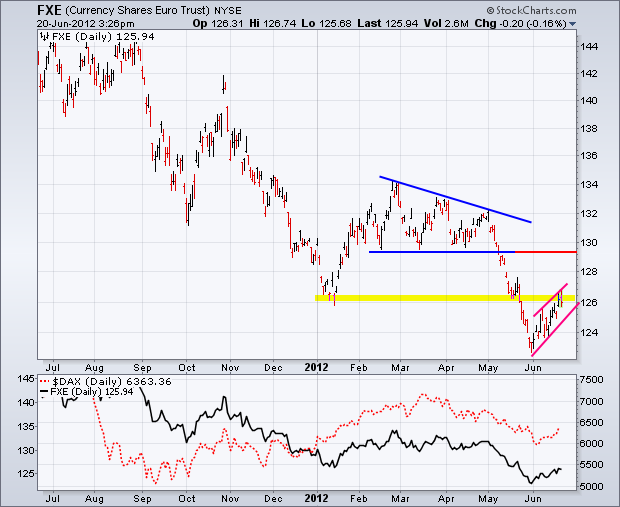This screenshot has width=620, height=507.
Task: Click the NYSE exchange label
Action: 227,10
